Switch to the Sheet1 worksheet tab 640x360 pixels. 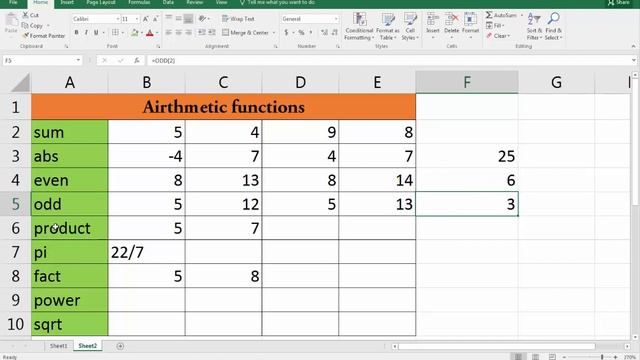pos(58,346)
